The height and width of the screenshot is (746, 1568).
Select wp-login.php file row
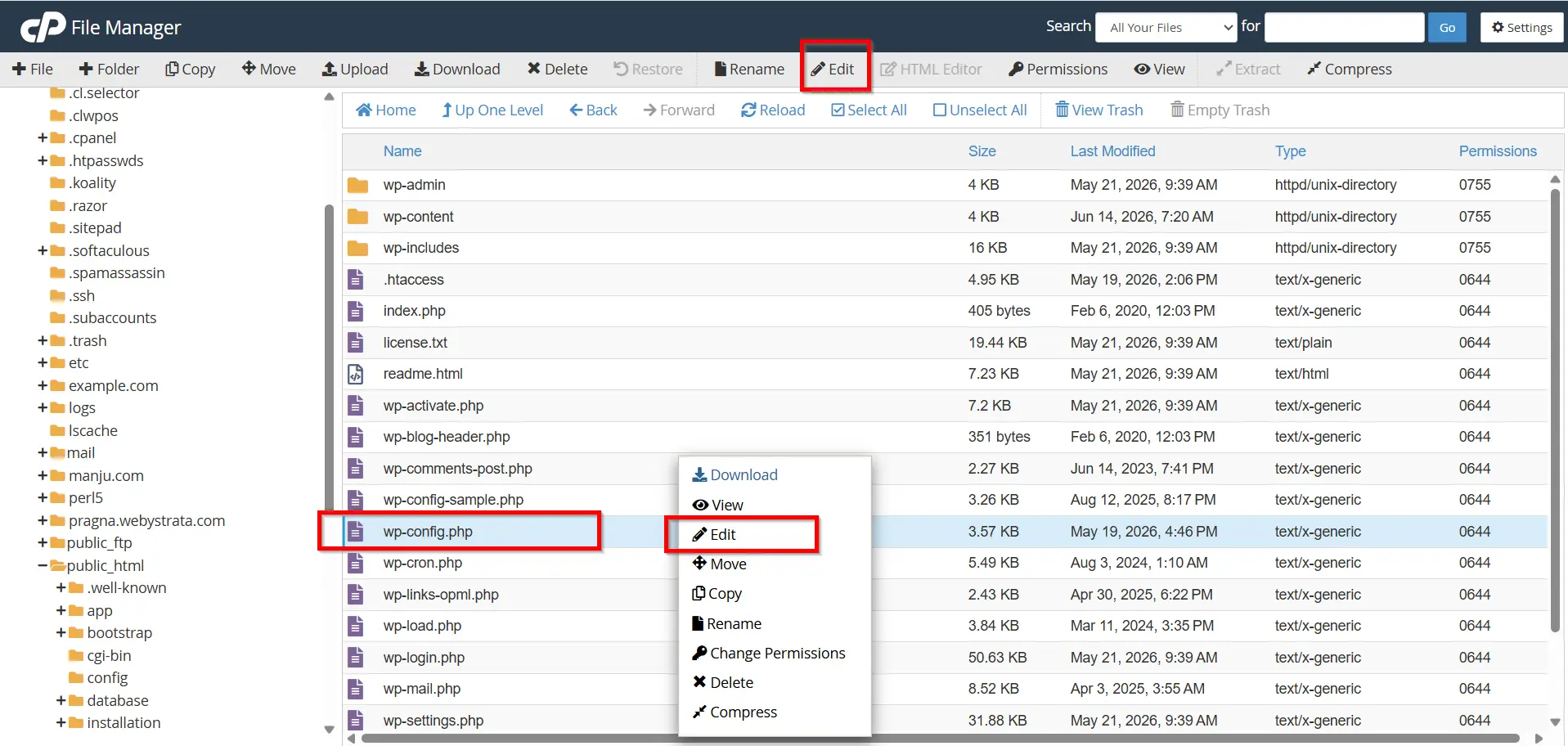pos(945,658)
